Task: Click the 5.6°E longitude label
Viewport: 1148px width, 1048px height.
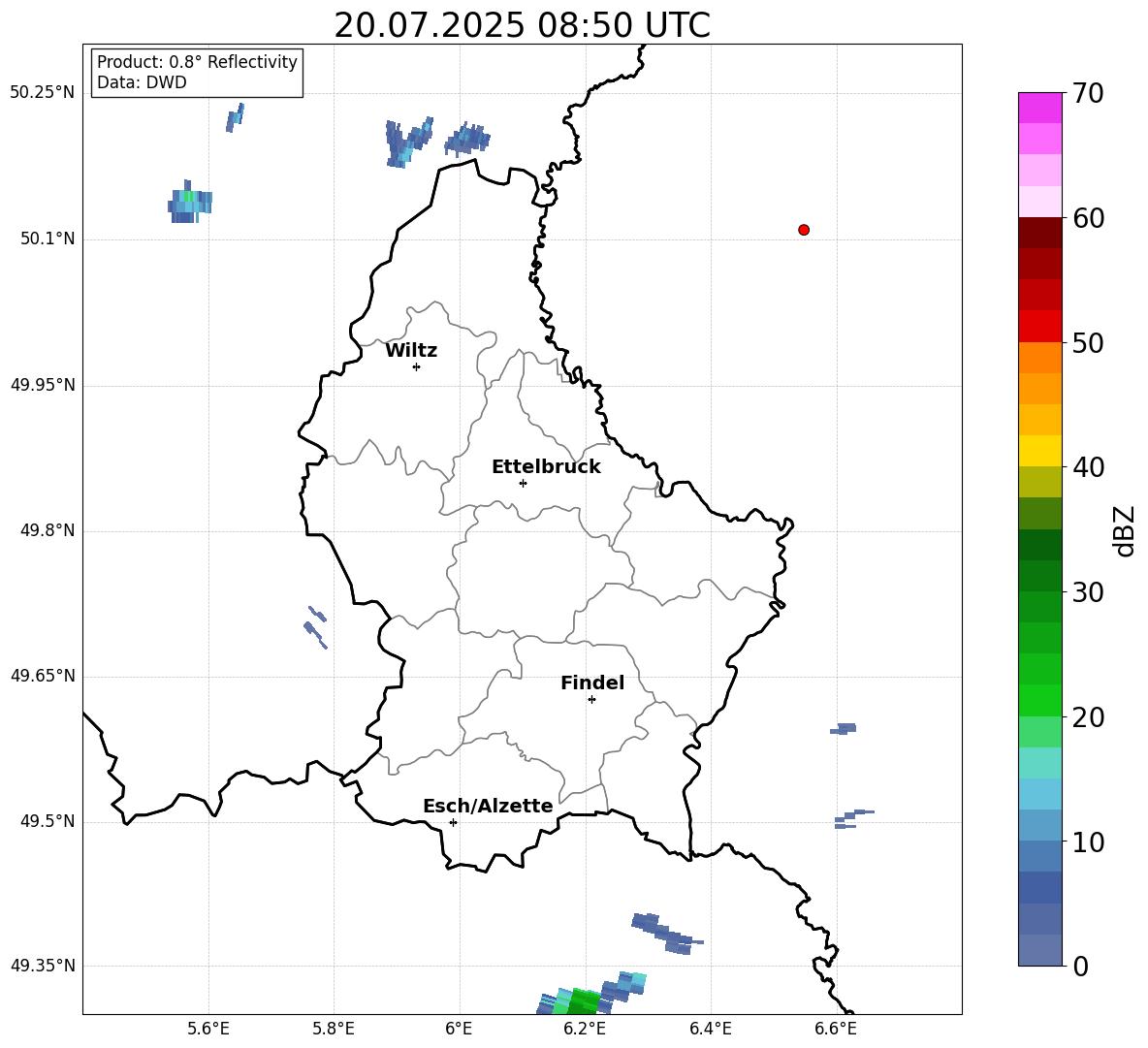Action: [x=208, y=1029]
